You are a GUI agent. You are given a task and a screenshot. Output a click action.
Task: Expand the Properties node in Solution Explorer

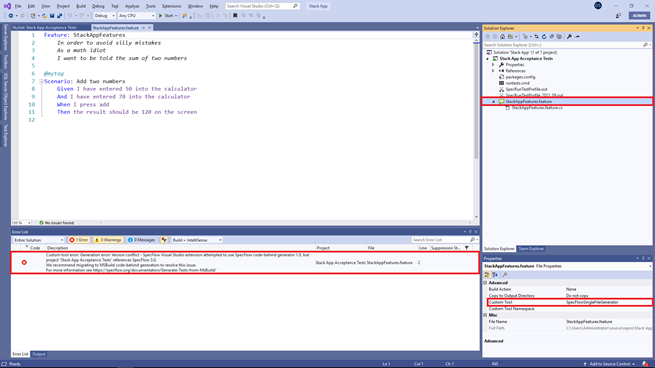[493, 65]
